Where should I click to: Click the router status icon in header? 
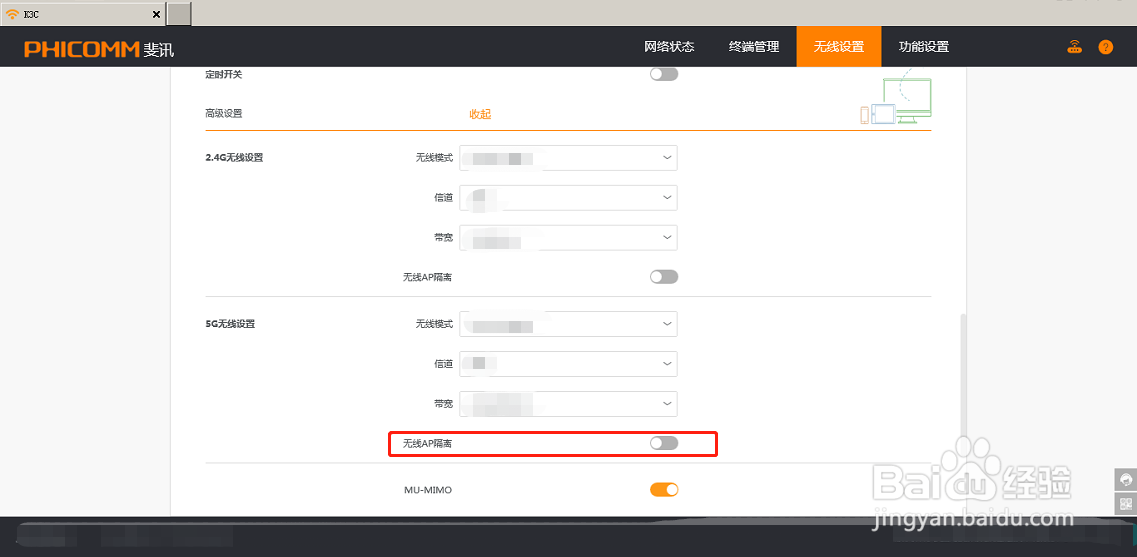click(x=1075, y=47)
